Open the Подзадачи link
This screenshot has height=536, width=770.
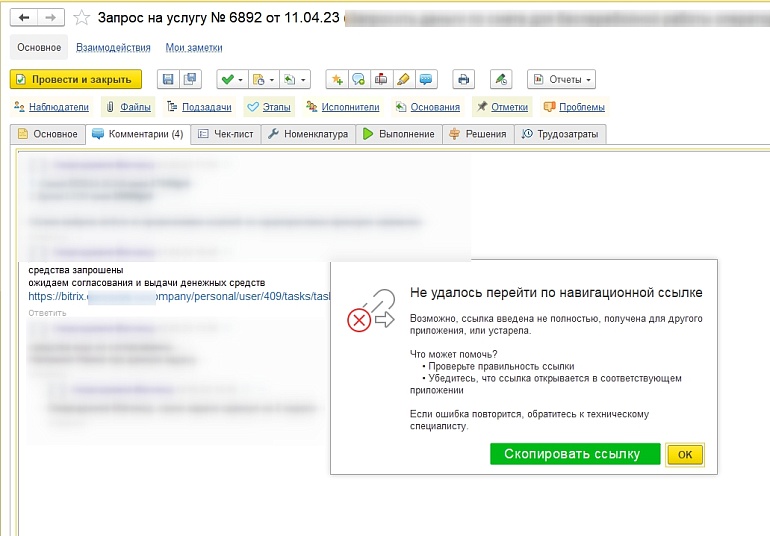click(x=200, y=107)
